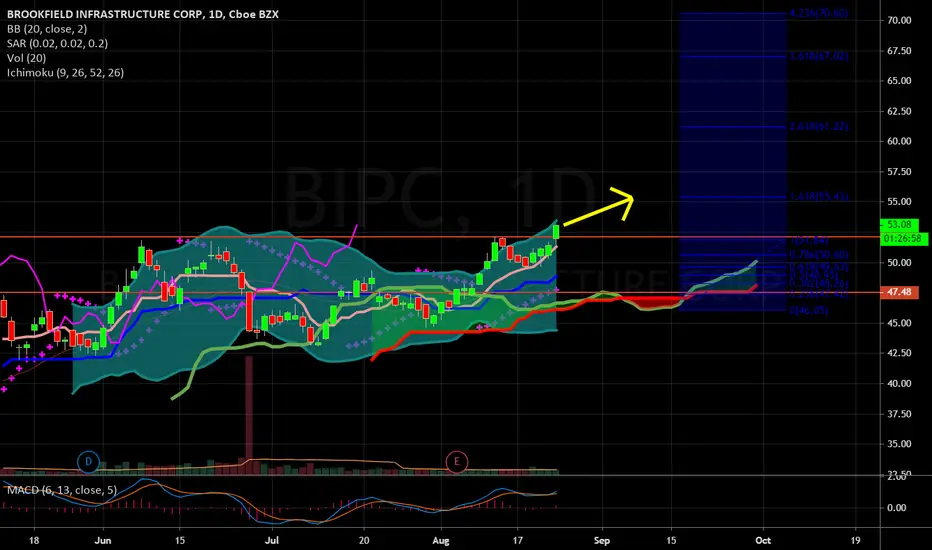The width and height of the screenshot is (932, 550).
Task: Click the Jul label on the time axis
Action: click(272, 540)
